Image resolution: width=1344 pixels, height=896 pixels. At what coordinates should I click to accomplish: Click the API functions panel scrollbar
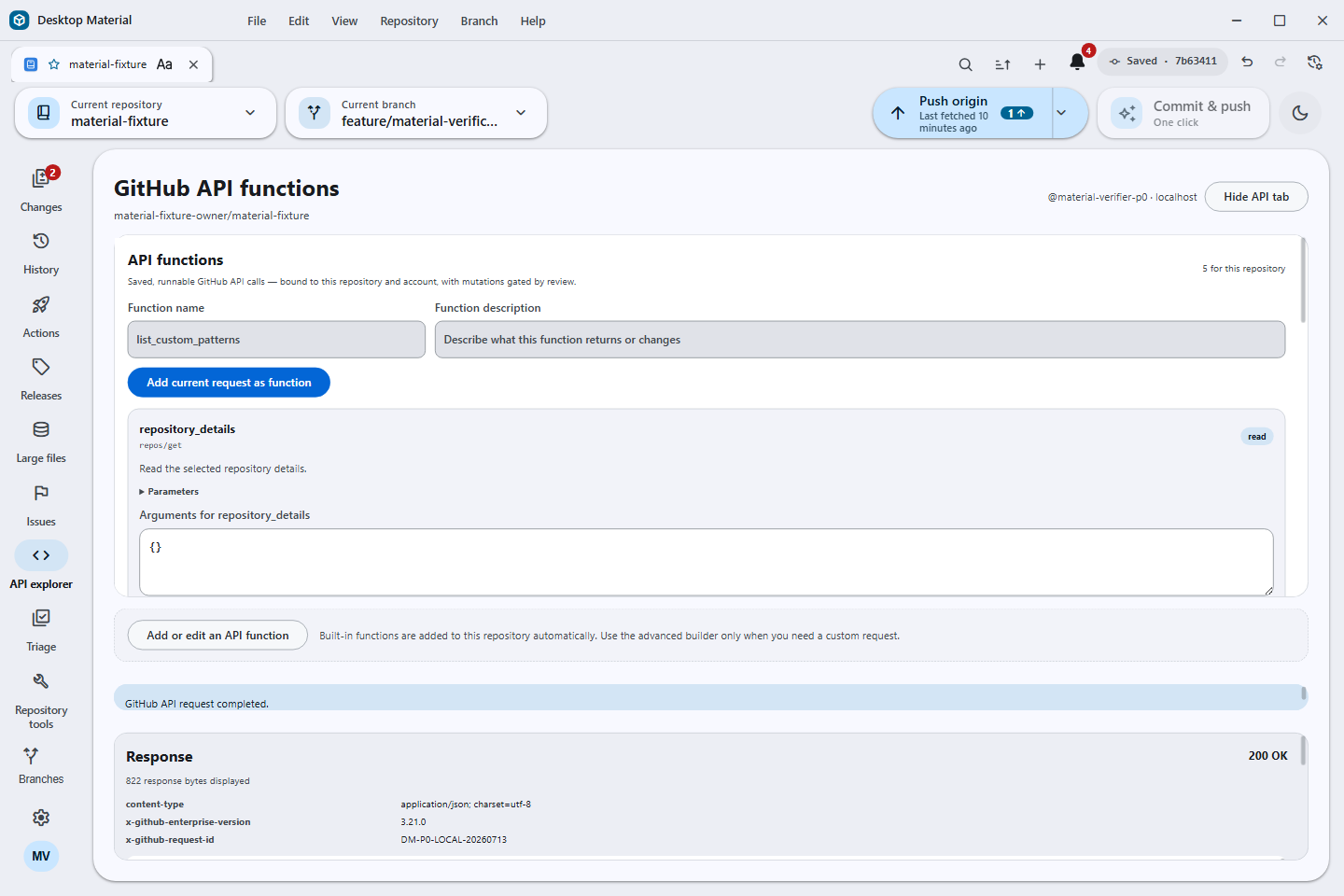1303,281
